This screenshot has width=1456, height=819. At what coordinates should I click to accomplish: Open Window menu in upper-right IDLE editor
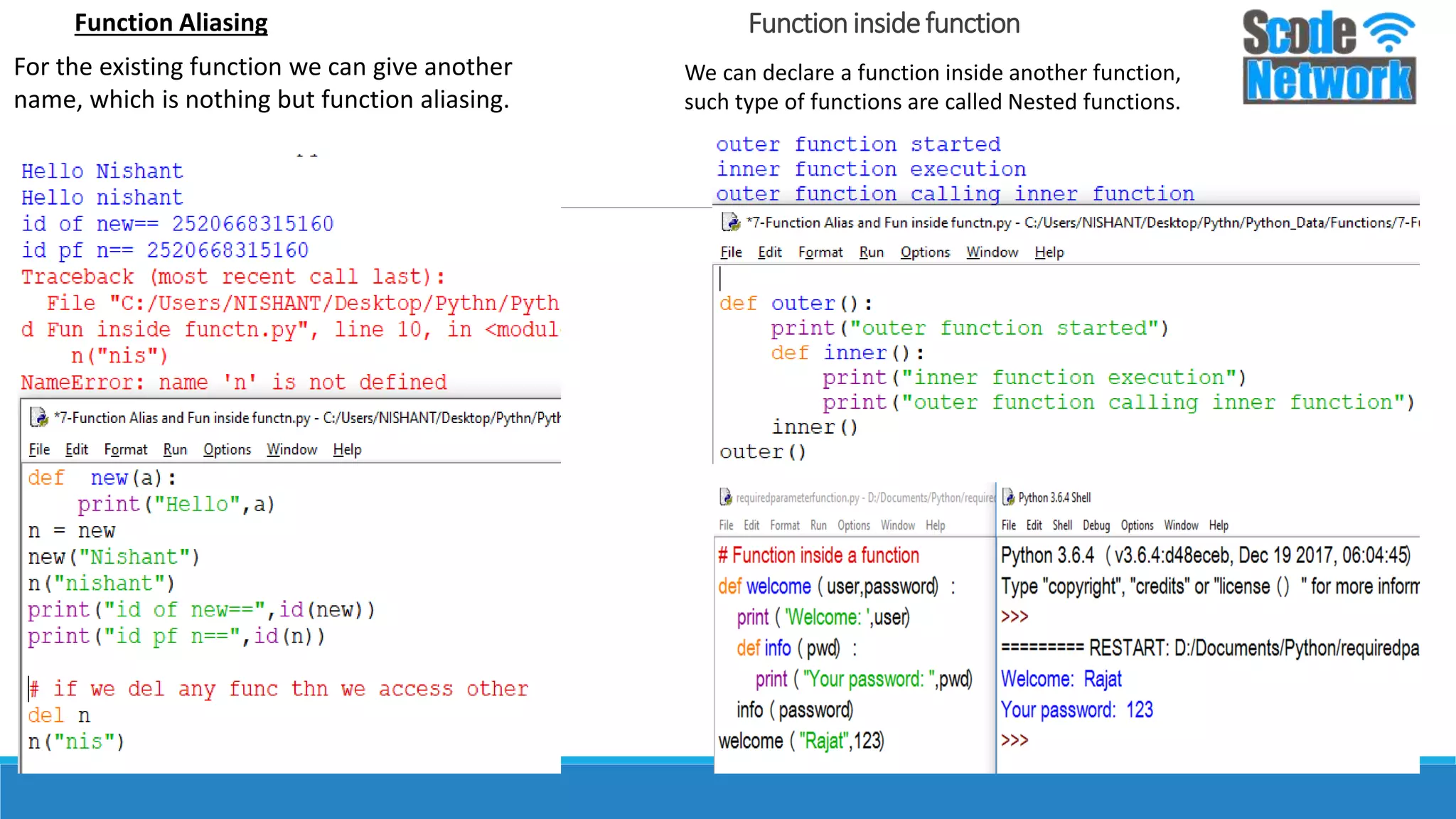coord(992,252)
